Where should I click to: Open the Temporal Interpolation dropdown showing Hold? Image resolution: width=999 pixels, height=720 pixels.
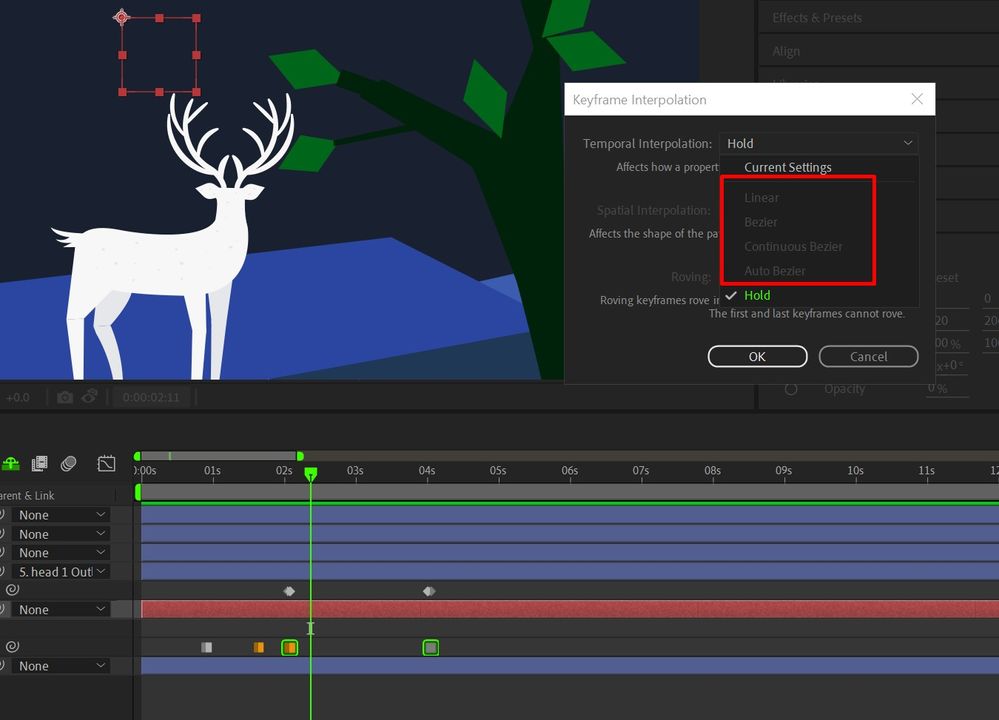coord(819,143)
